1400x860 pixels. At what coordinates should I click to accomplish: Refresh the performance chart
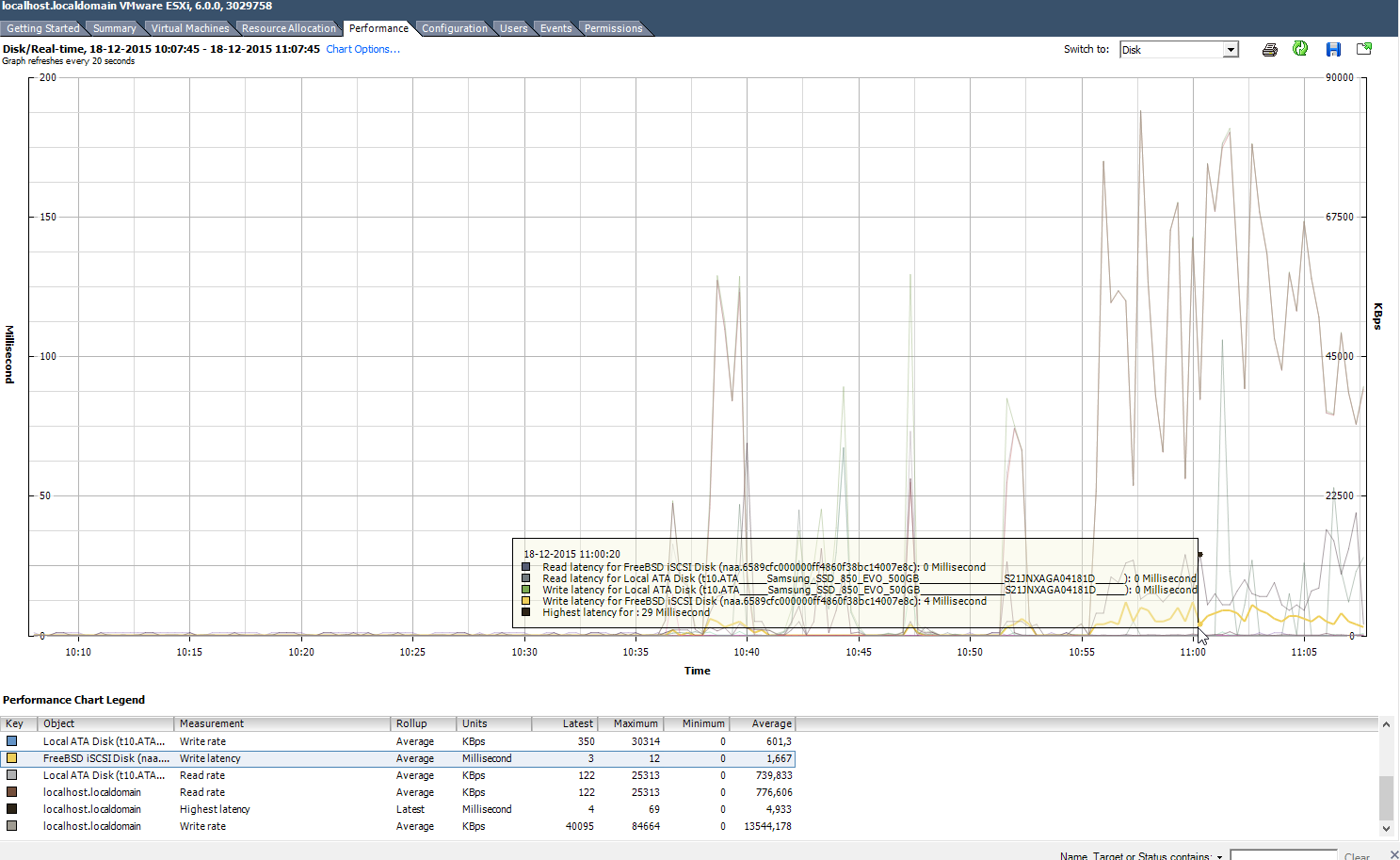(1300, 49)
